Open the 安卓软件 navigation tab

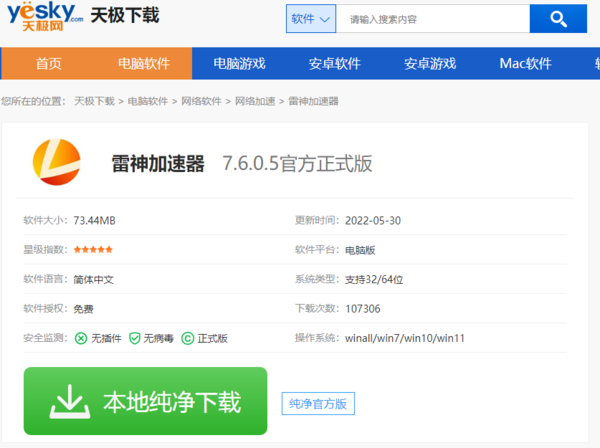click(x=334, y=64)
